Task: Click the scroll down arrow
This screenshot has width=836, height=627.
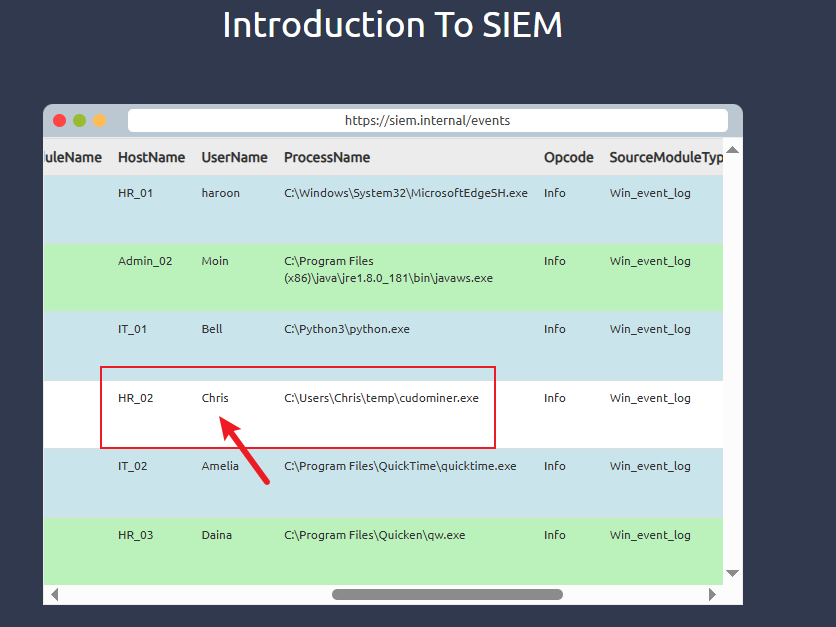Action: tap(733, 573)
